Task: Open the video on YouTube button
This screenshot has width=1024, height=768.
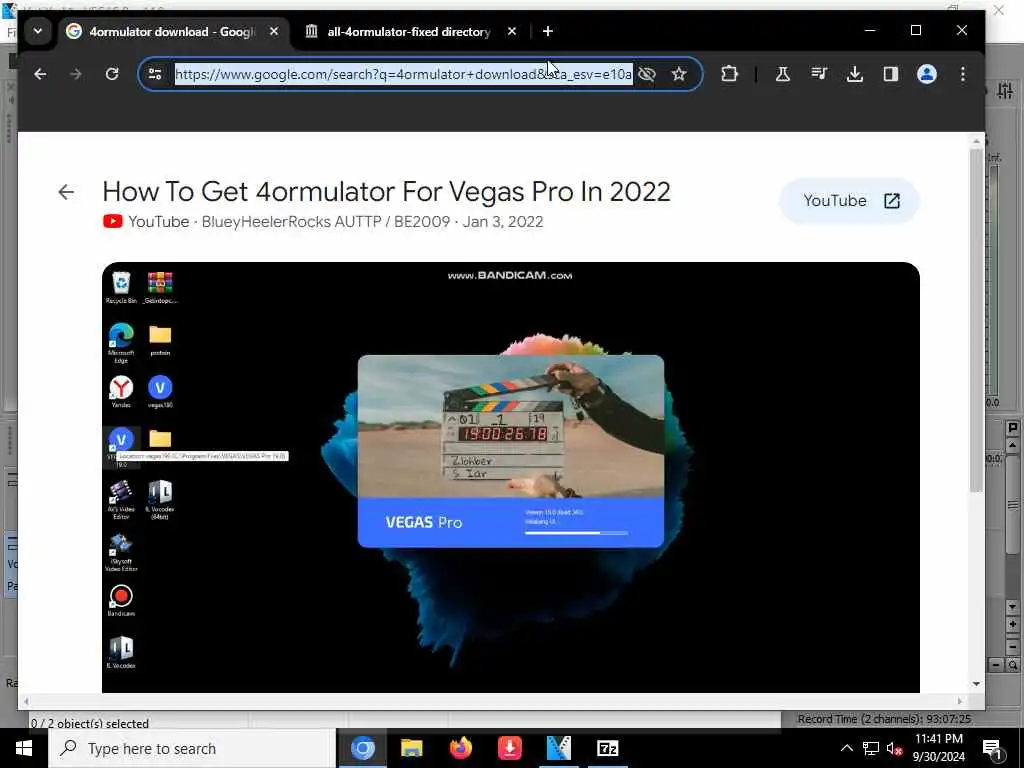Action: [850, 200]
